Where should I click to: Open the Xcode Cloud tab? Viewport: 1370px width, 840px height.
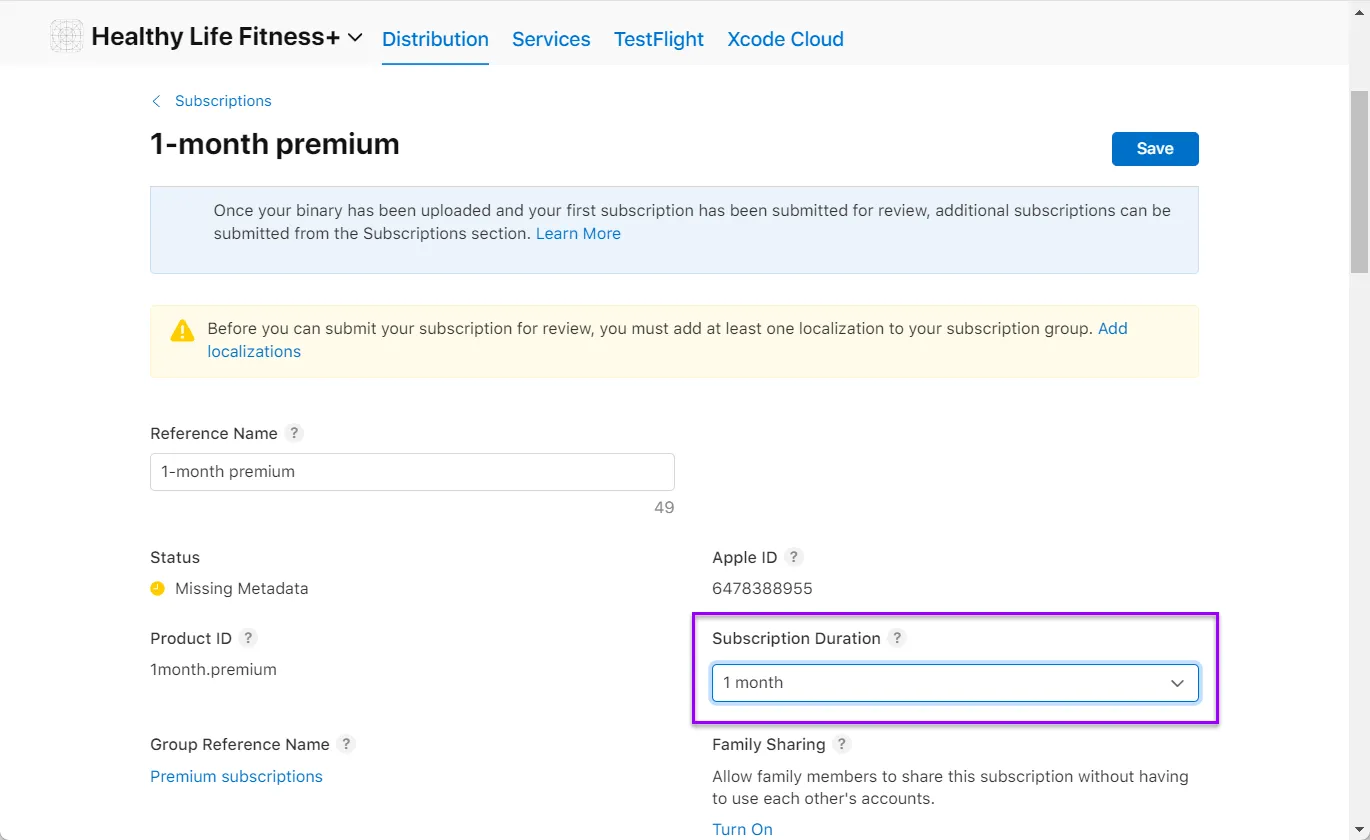785,39
